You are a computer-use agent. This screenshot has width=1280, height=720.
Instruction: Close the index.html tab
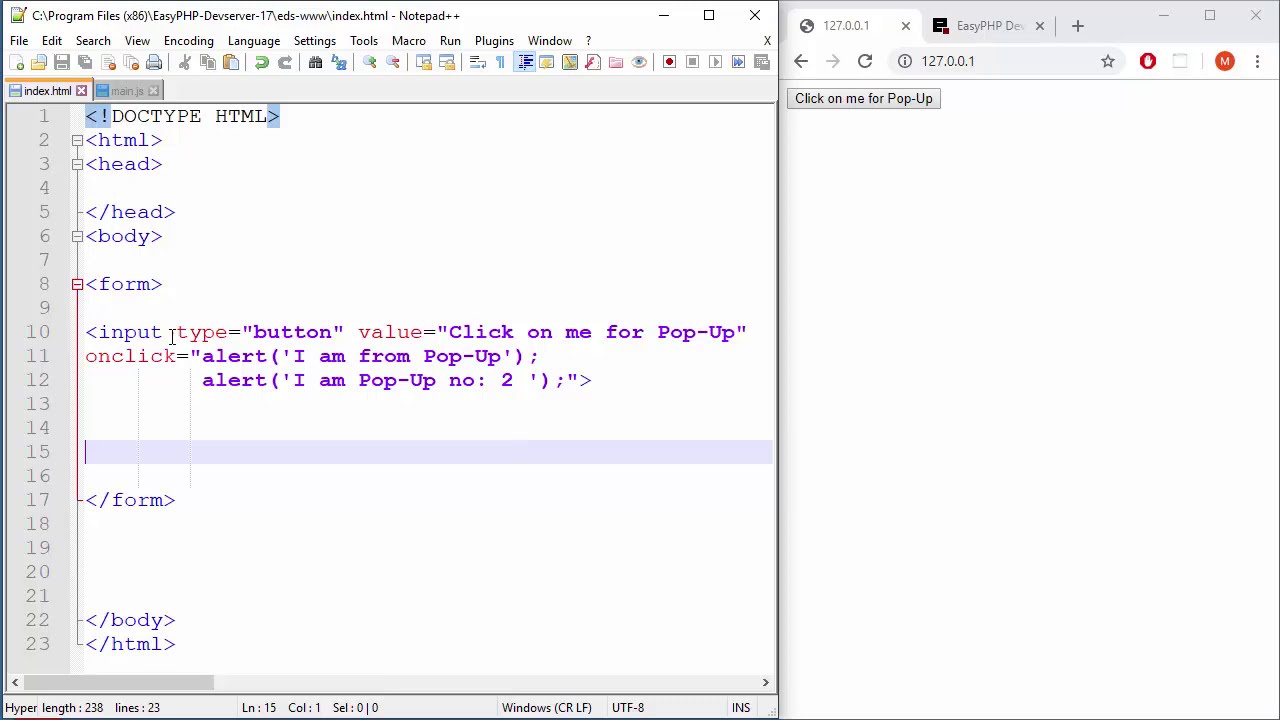[x=81, y=91]
